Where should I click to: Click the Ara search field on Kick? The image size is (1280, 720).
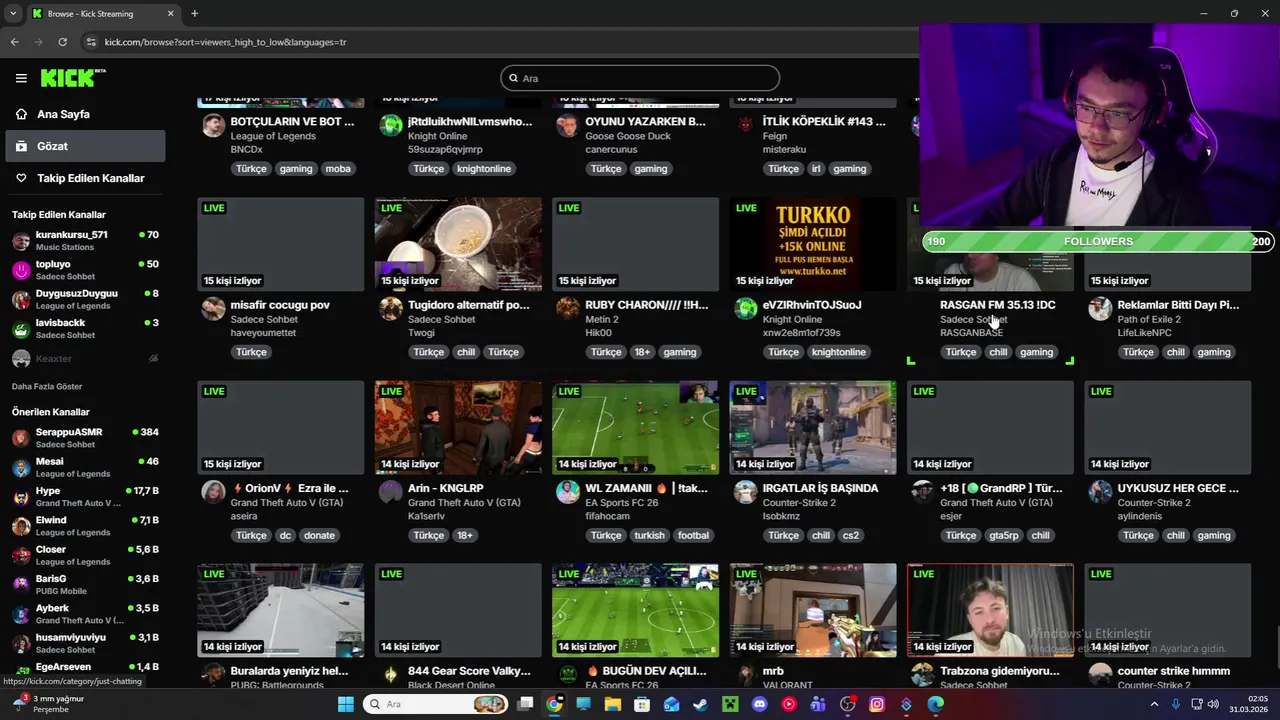click(640, 78)
